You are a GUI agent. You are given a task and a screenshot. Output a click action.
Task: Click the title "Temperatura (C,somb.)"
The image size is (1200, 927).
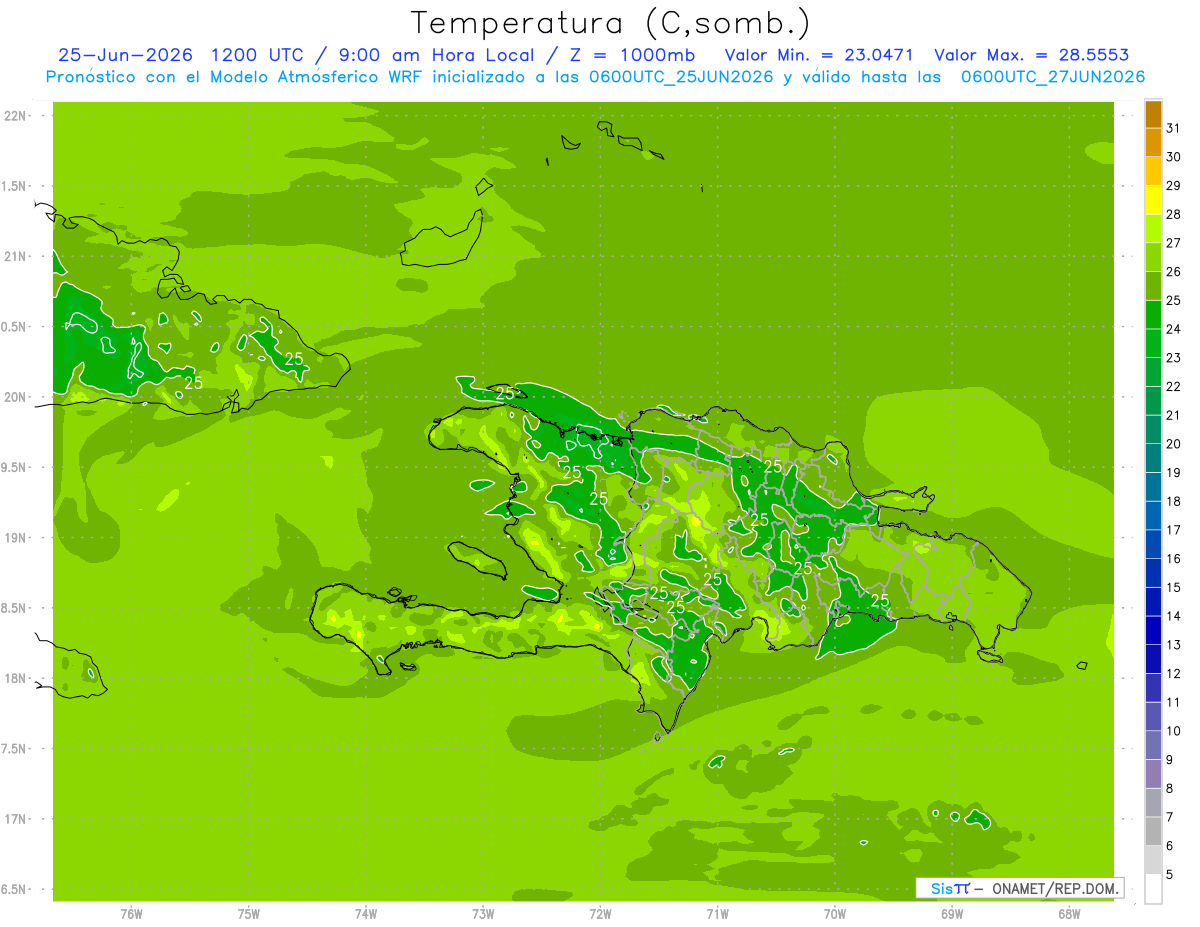[x=610, y=23]
